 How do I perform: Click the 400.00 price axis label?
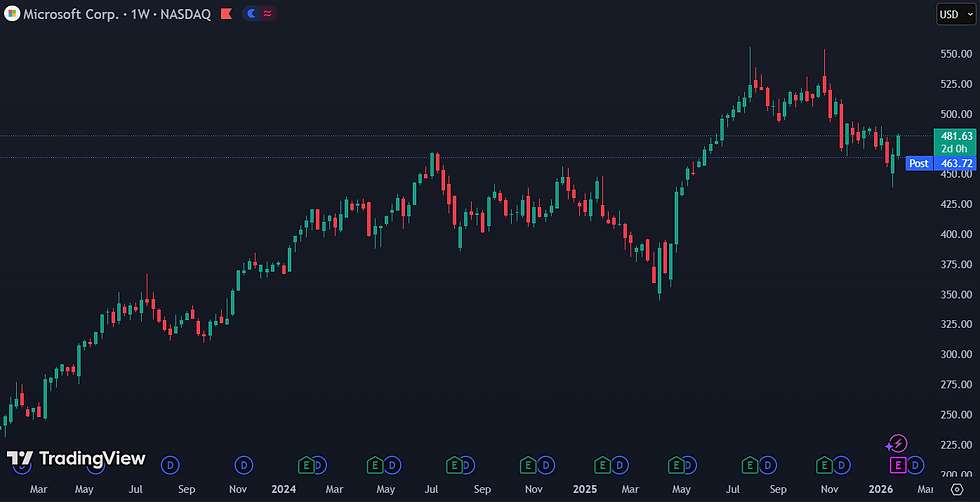coord(956,234)
